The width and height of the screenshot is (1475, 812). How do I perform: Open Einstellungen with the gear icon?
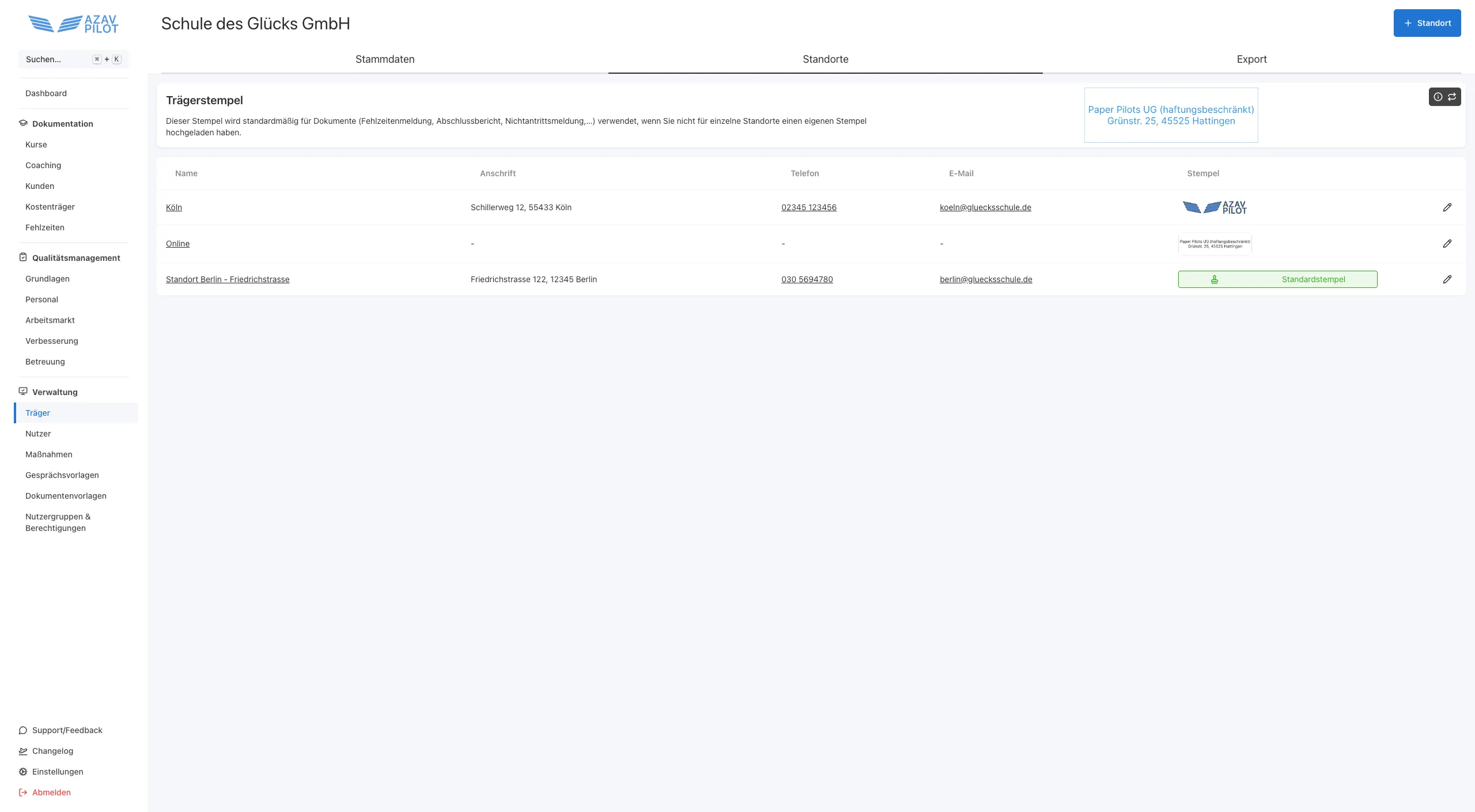point(23,772)
